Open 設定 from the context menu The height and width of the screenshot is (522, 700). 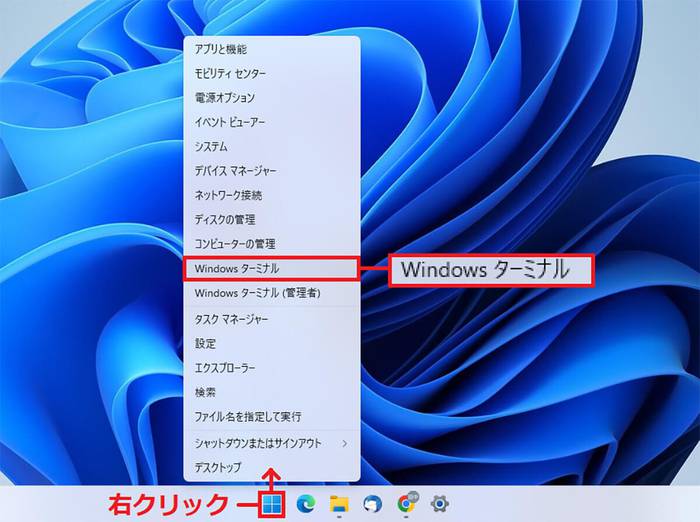pos(272,344)
